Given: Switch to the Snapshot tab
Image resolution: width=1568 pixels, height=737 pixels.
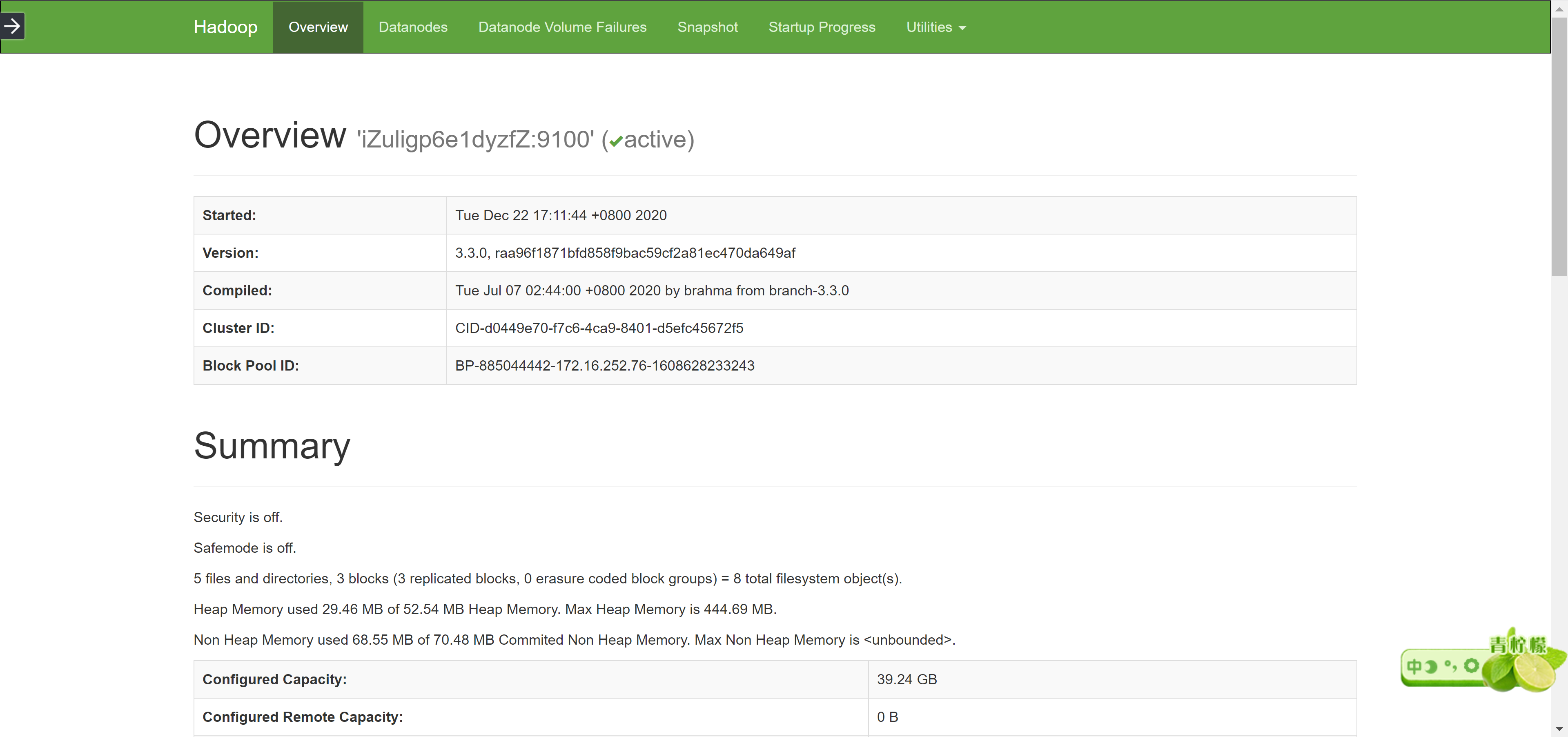Looking at the screenshot, I should click(x=707, y=27).
